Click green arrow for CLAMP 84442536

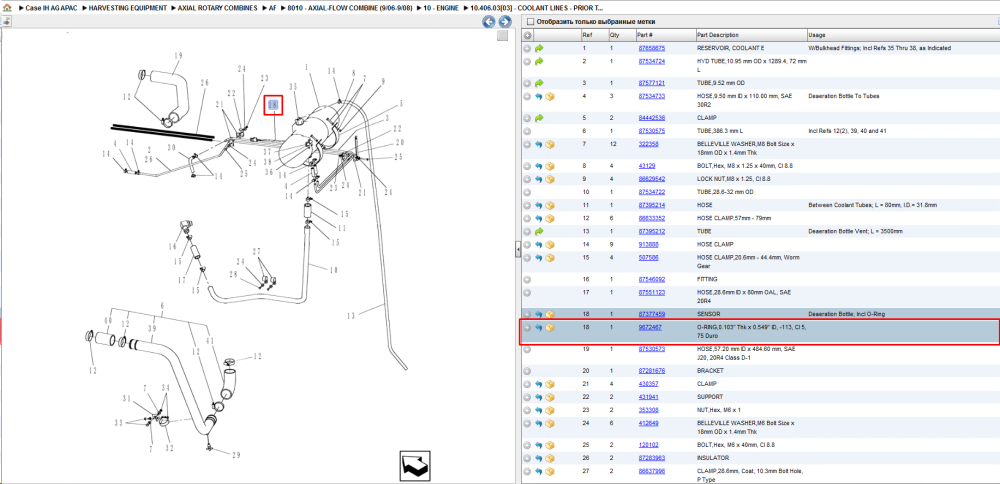pos(540,118)
